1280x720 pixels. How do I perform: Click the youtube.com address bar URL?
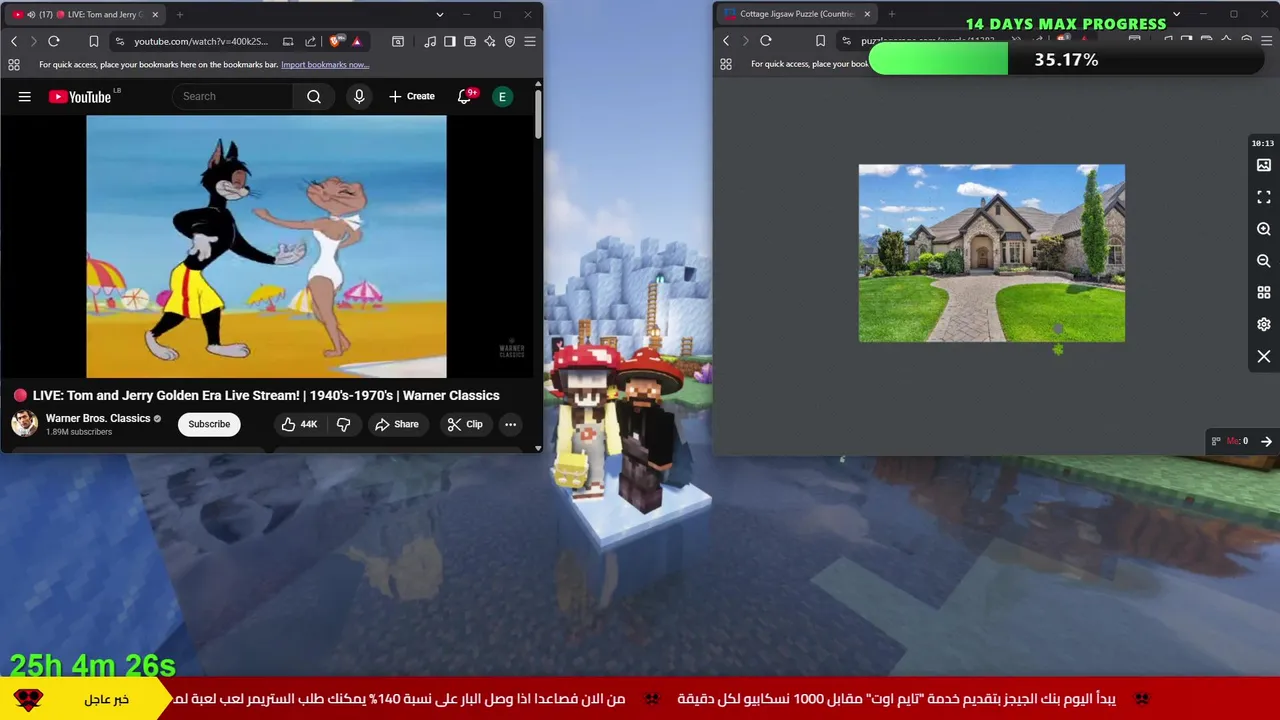201,41
